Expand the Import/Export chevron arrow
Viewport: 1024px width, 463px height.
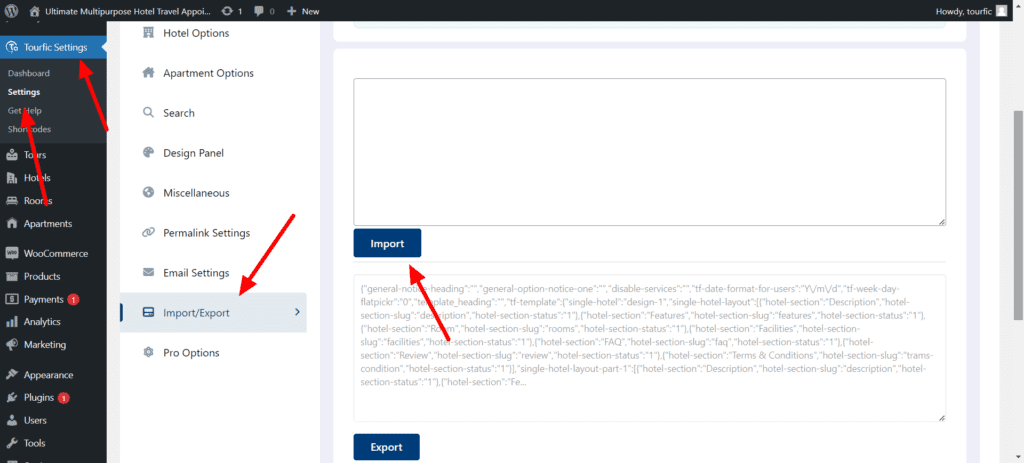pyautogui.click(x=296, y=313)
